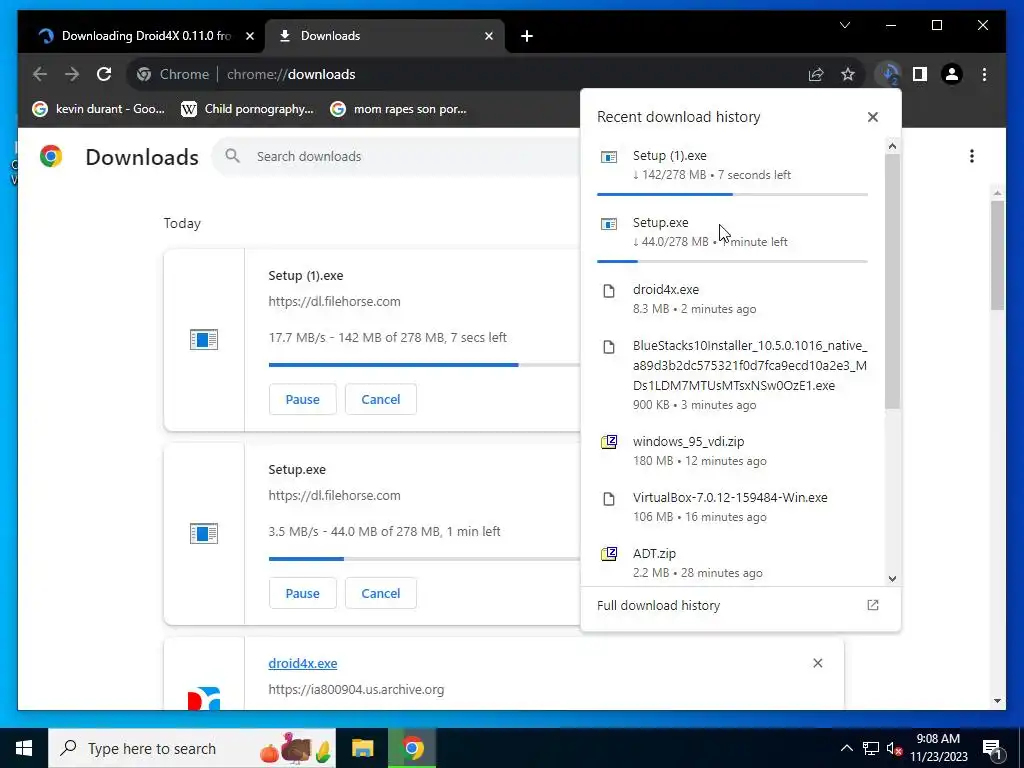Open Downloads page more actions menu
The width and height of the screenshot is (1024, 768).
(972, 156)
